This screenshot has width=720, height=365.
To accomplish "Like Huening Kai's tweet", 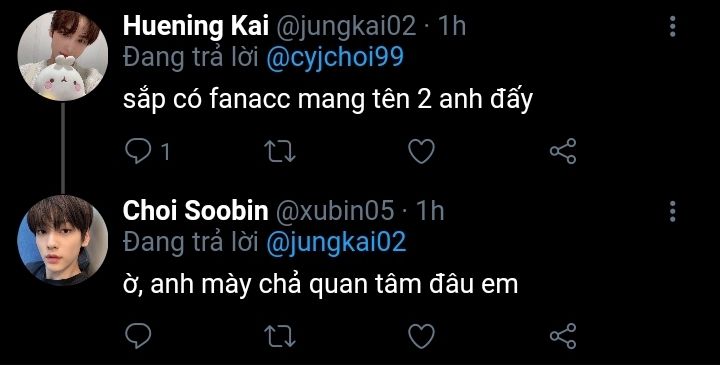I will [x=421, y=152].
